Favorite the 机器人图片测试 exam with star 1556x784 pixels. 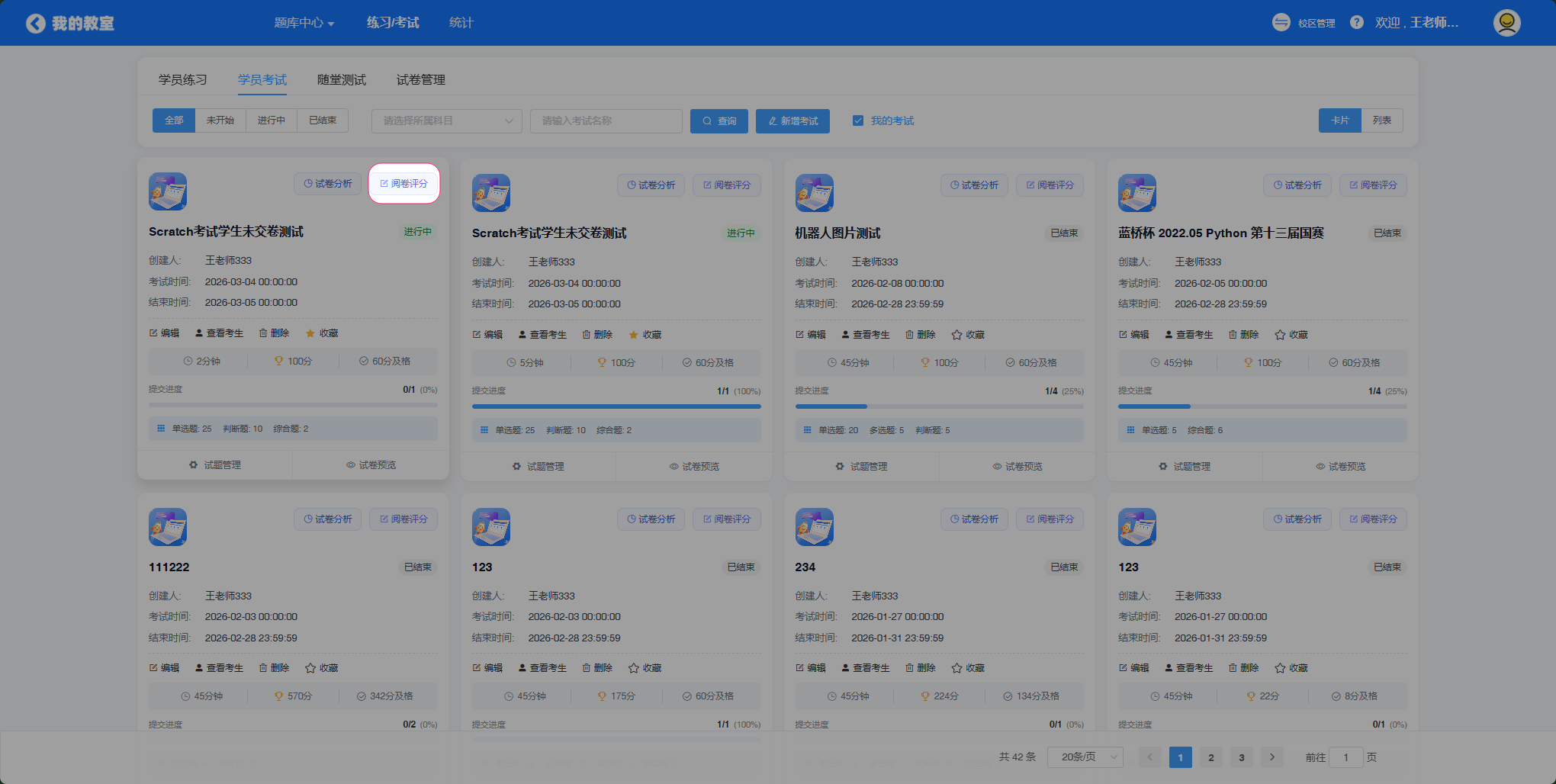coord(967,335)
